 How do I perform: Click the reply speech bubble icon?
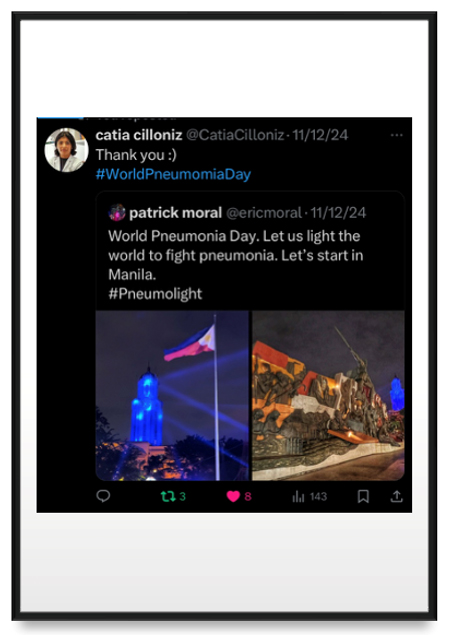pyautogui.click(x=103, y=496)
